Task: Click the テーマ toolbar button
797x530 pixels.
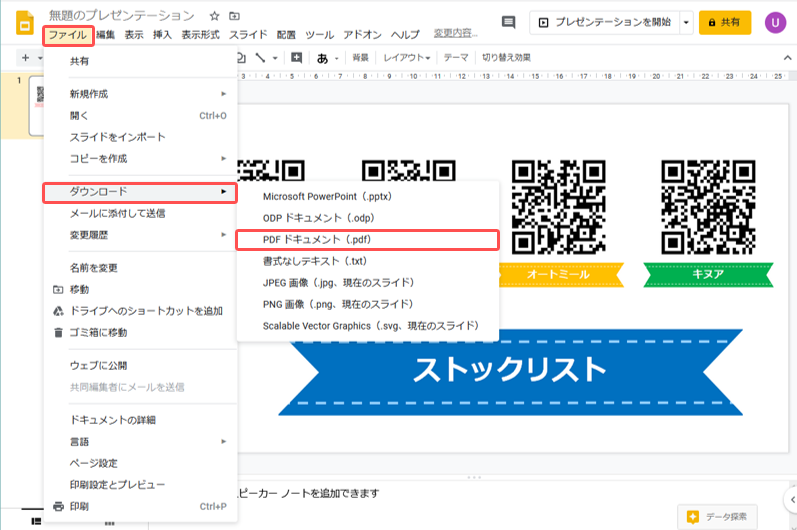Action: coord(455,58)
